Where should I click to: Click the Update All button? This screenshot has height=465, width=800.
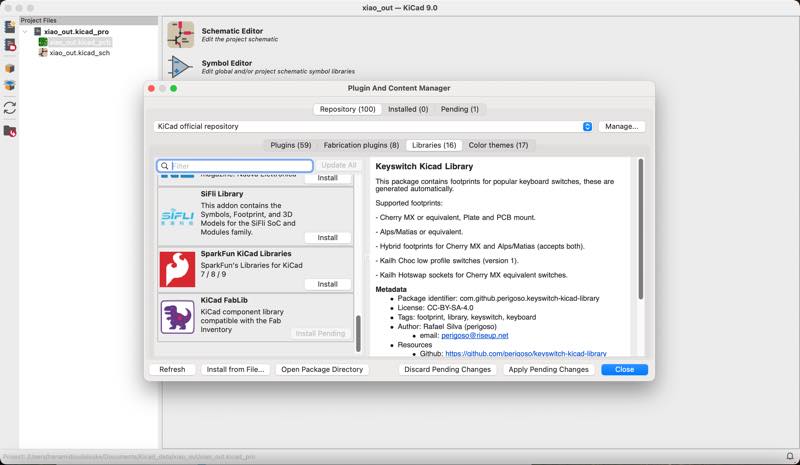339,165
